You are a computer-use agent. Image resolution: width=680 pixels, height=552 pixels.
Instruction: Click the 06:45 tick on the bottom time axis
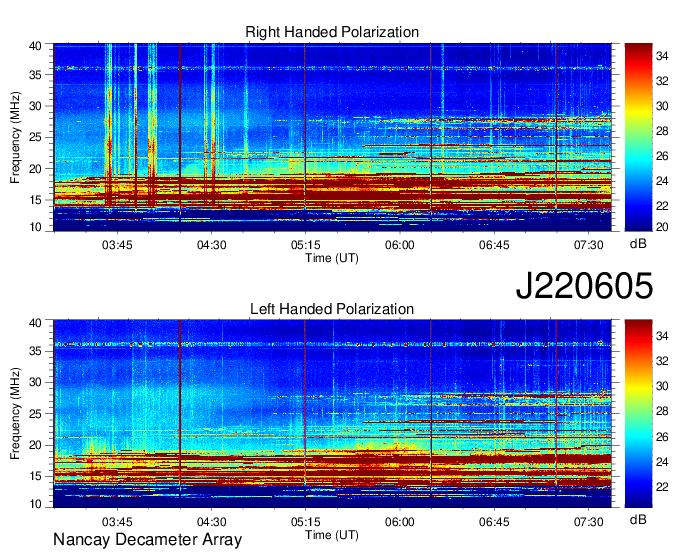(x=494, y=522)
